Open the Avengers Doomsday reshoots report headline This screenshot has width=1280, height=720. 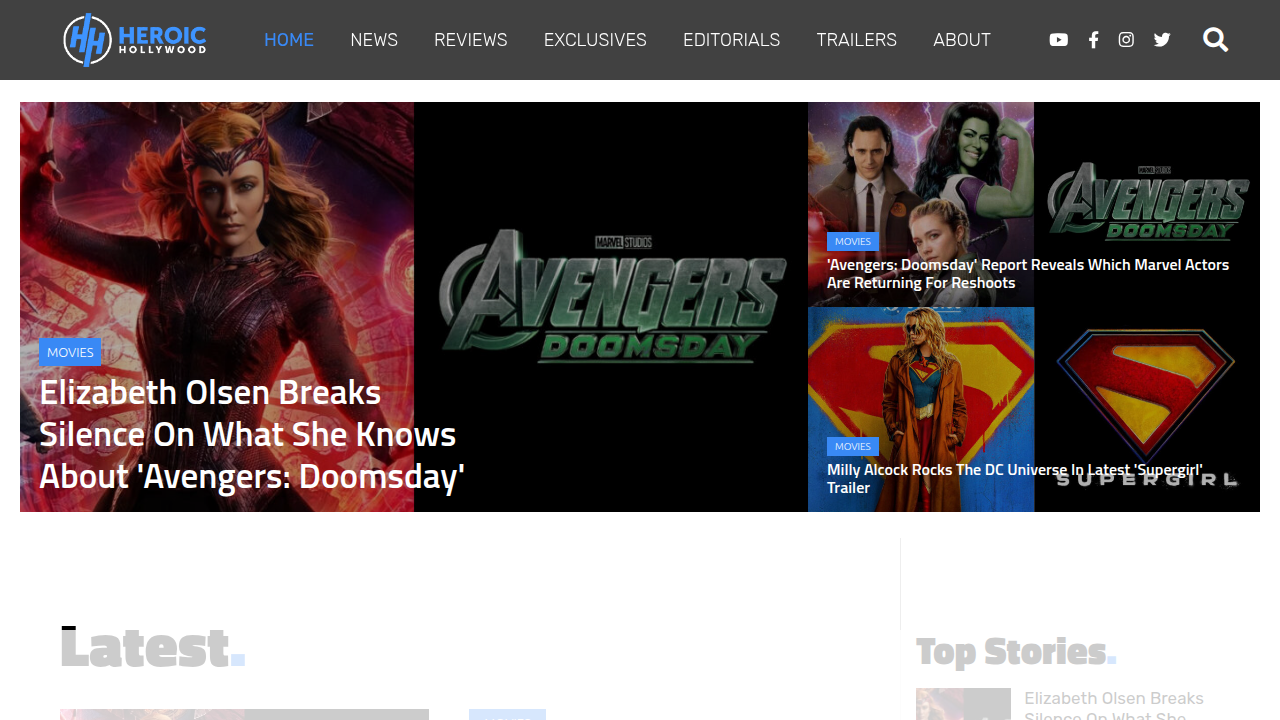pyautogui.click(x=1028, y=274)
